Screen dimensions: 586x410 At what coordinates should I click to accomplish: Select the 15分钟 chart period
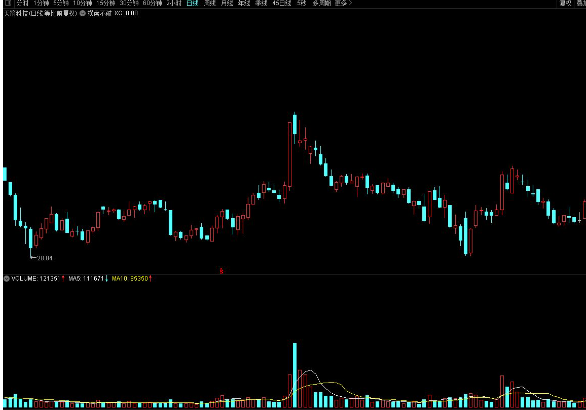pos(105,3)
